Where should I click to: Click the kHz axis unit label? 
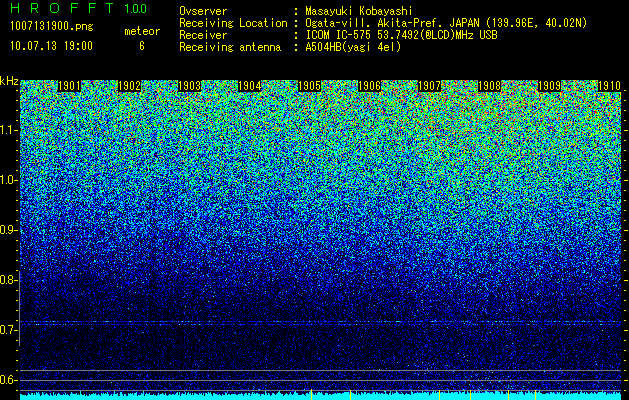tap(9, 81)
